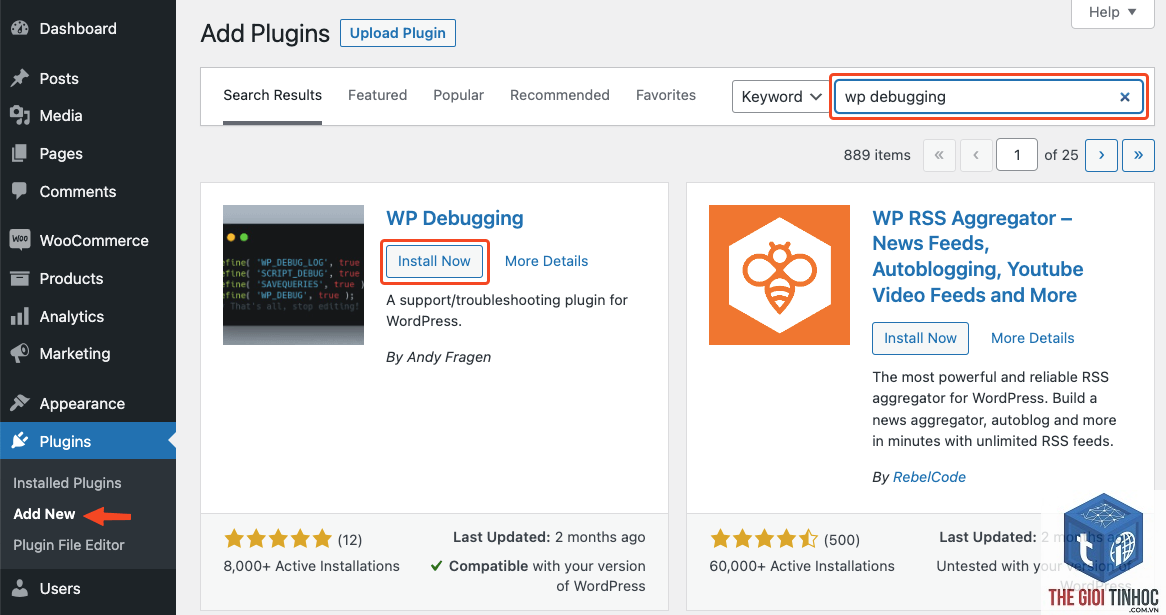Open the Users menu item
This screenshot has height=615, width=1166.
(88, 588)
